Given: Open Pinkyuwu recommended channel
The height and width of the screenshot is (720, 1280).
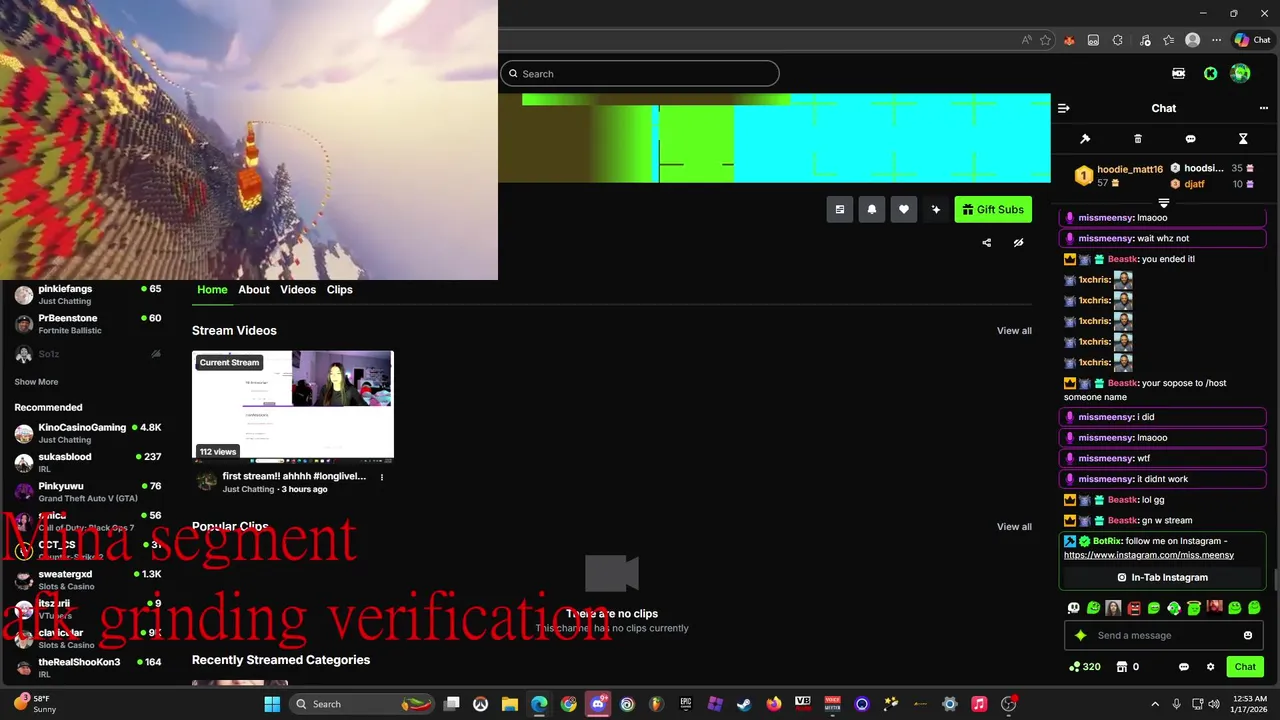Looking at the screenshot, I should point(88,491).
